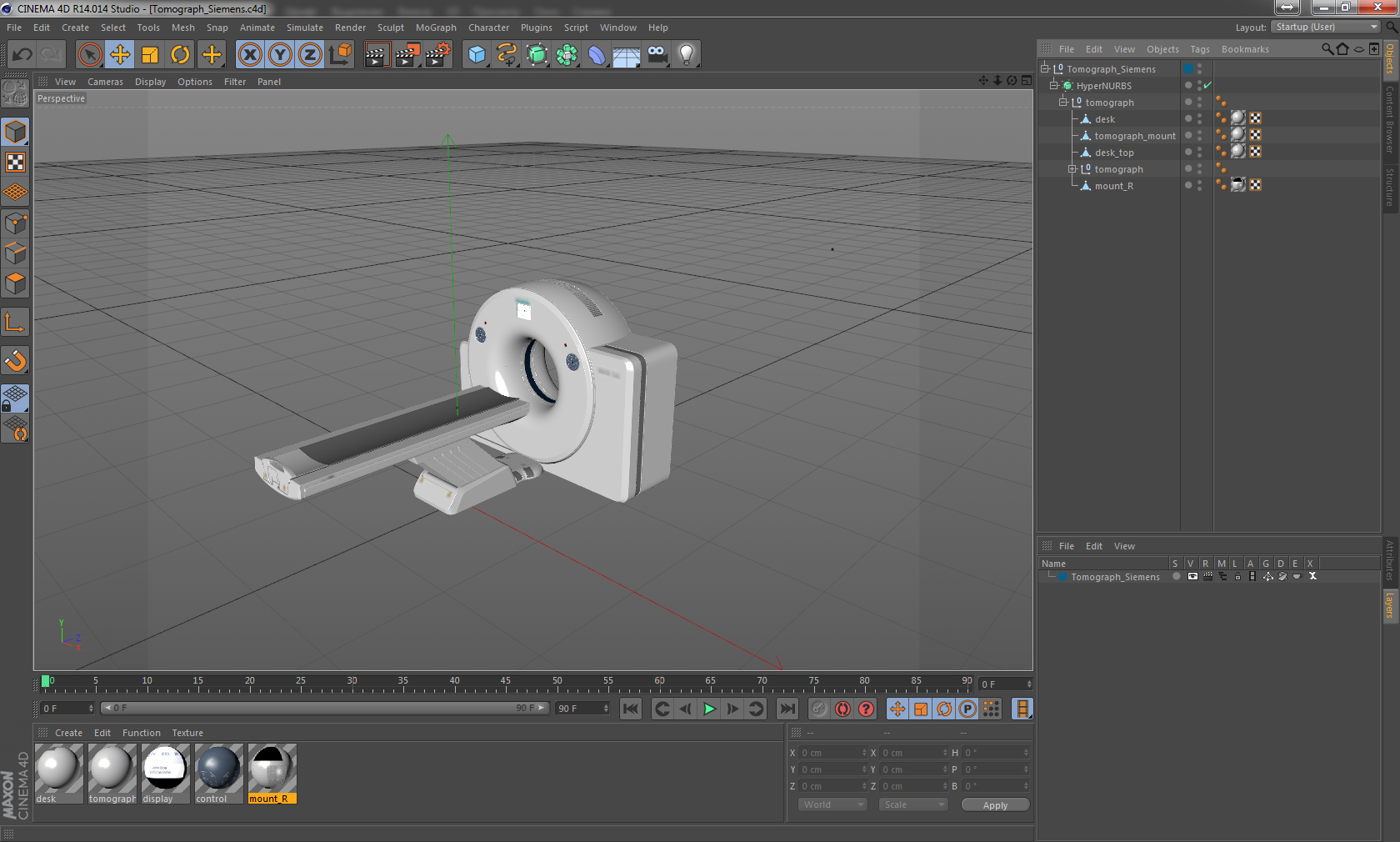
Task: Activate the Scale tool
Action: [x=150, y=55]
